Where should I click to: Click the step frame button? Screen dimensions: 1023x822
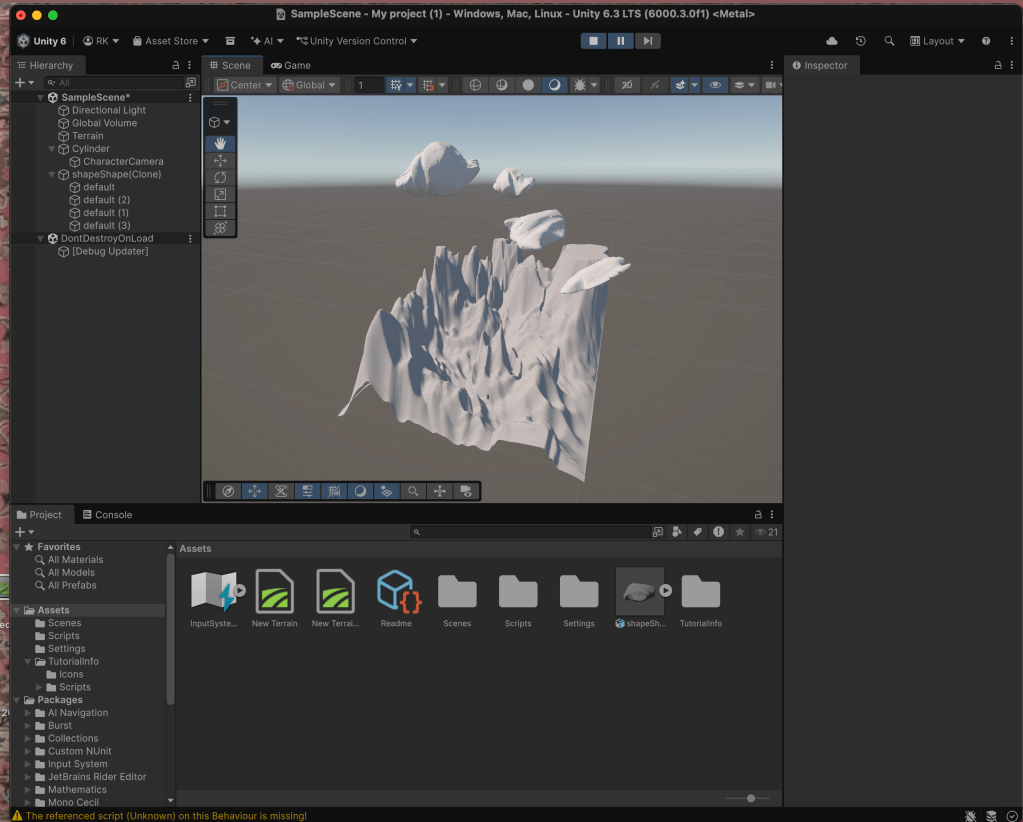(648, 41)
